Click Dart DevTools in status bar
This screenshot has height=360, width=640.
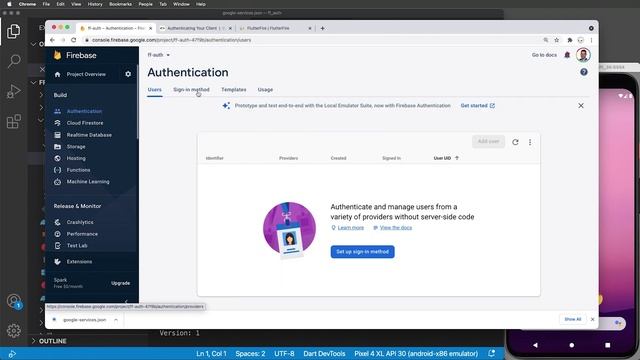(x=324, y=353)
